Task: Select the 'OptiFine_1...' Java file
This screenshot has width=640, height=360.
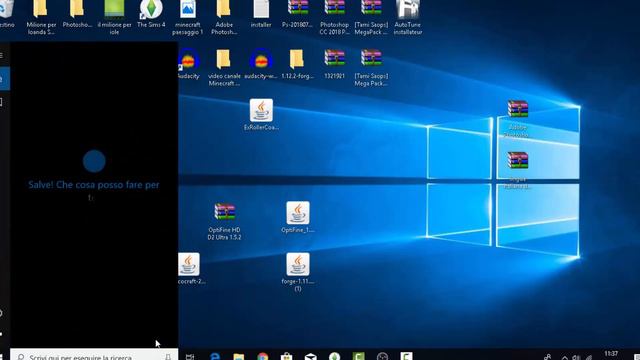Action: click(298, 213)
